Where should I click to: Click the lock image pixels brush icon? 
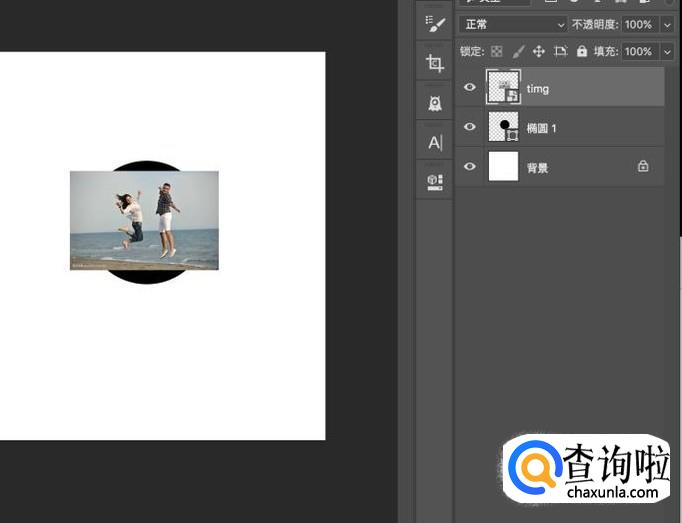[518, 51]
